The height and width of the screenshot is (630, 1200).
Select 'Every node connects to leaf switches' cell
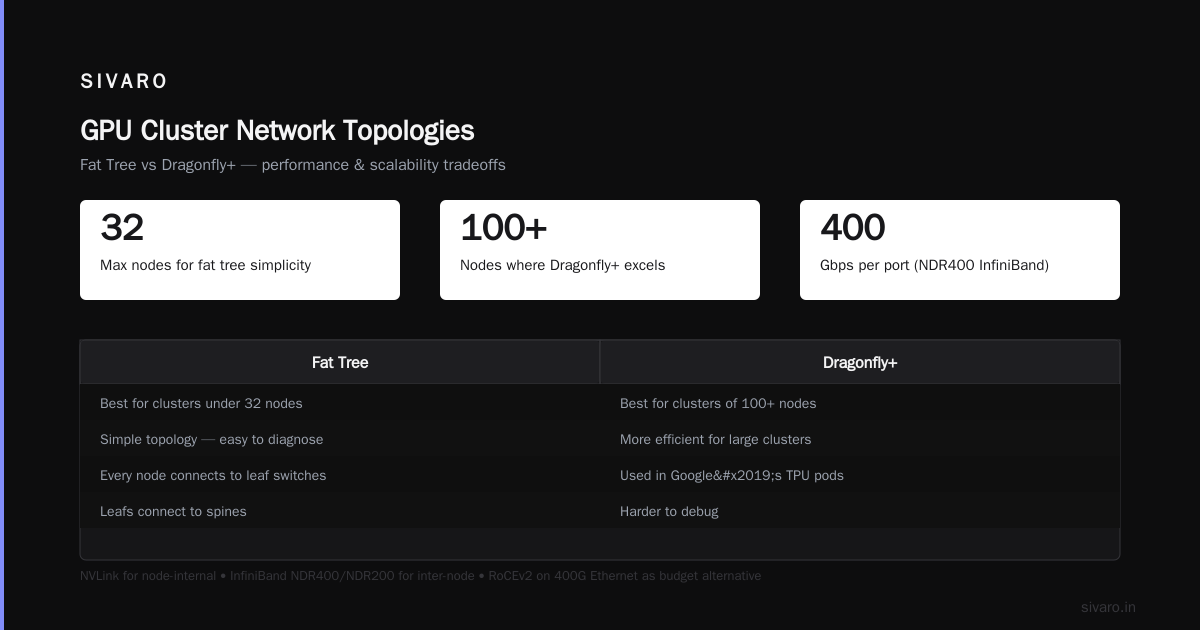[x=340, y=475]
